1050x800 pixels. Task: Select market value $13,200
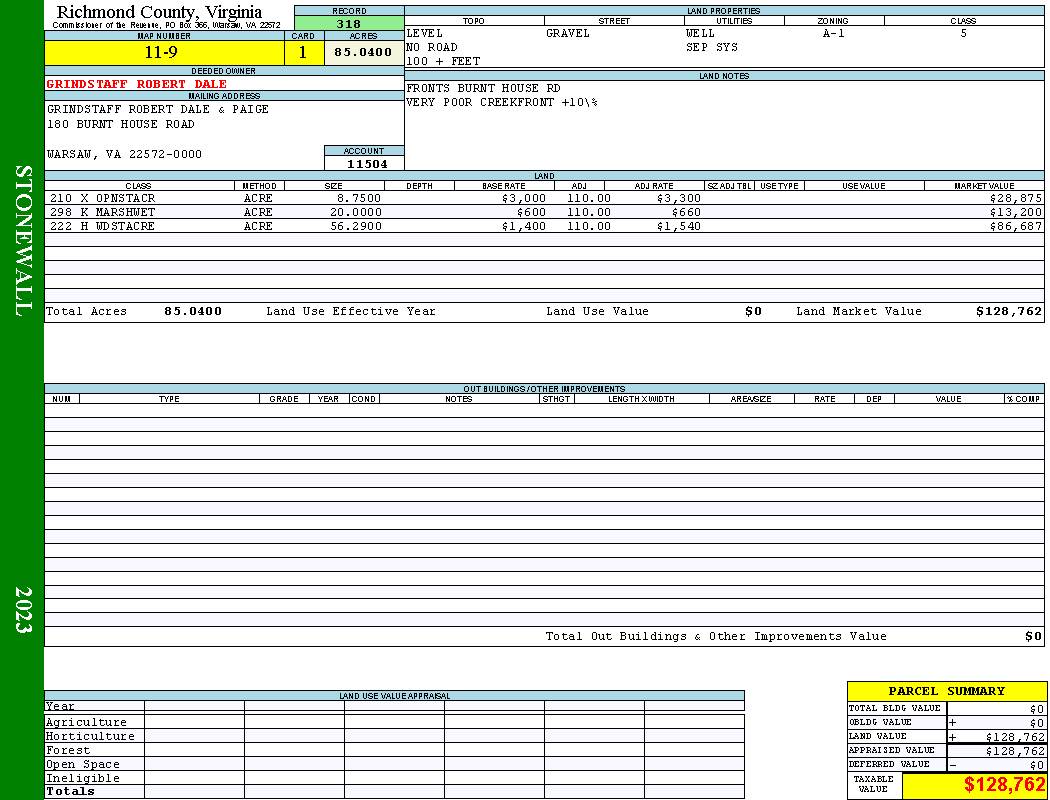click(1016, 213)
